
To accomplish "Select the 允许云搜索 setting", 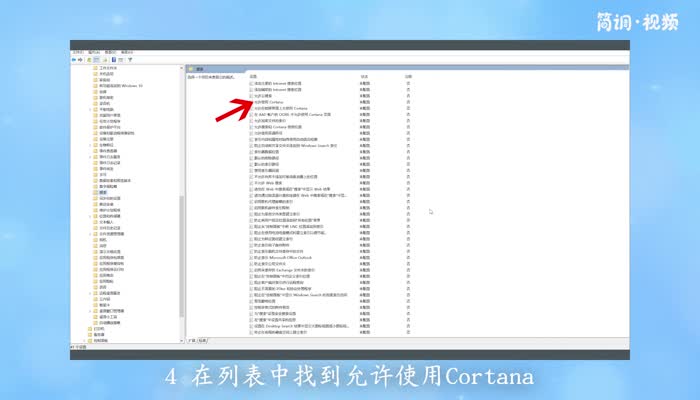I will pos(263,96).
